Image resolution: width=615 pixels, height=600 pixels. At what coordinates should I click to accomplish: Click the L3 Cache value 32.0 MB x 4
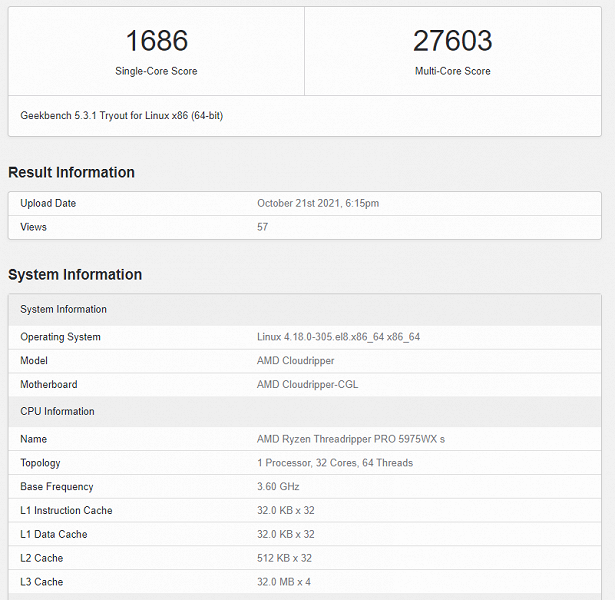click(x=284, y=582)
